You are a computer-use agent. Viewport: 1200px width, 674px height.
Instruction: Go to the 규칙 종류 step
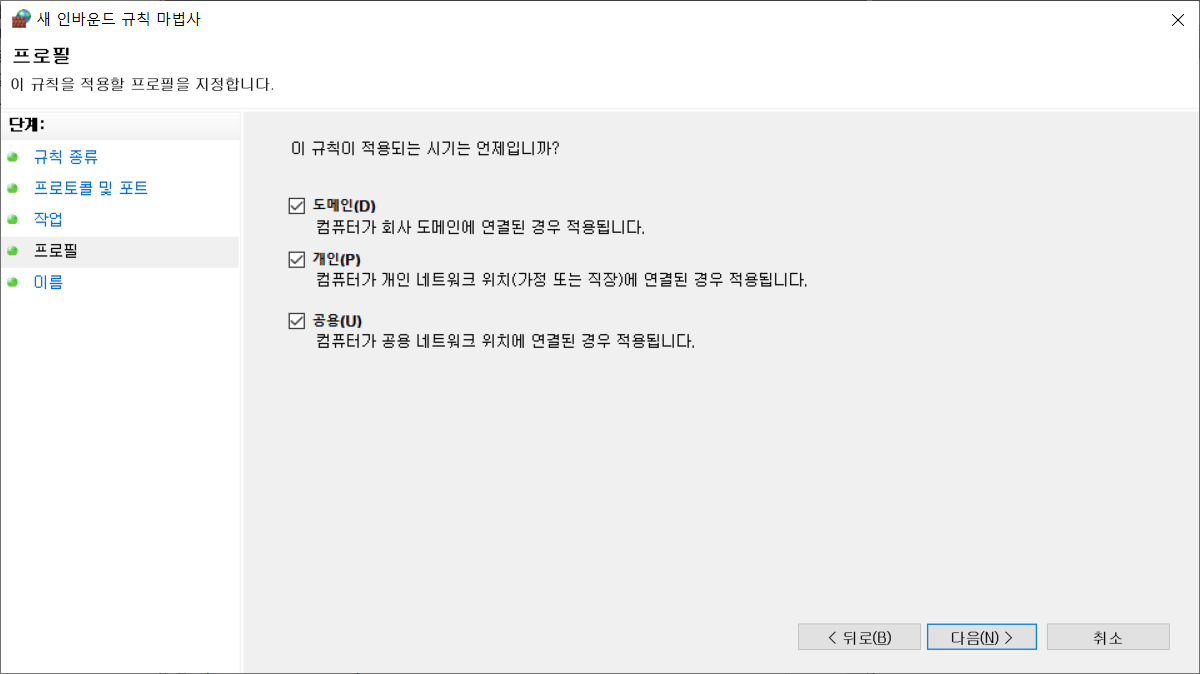point(66,157)
